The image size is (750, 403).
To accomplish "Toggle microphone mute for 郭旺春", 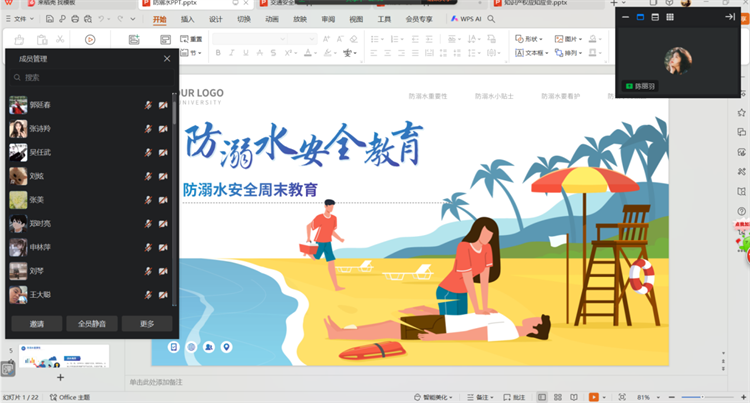I will [x=148, y=105].
